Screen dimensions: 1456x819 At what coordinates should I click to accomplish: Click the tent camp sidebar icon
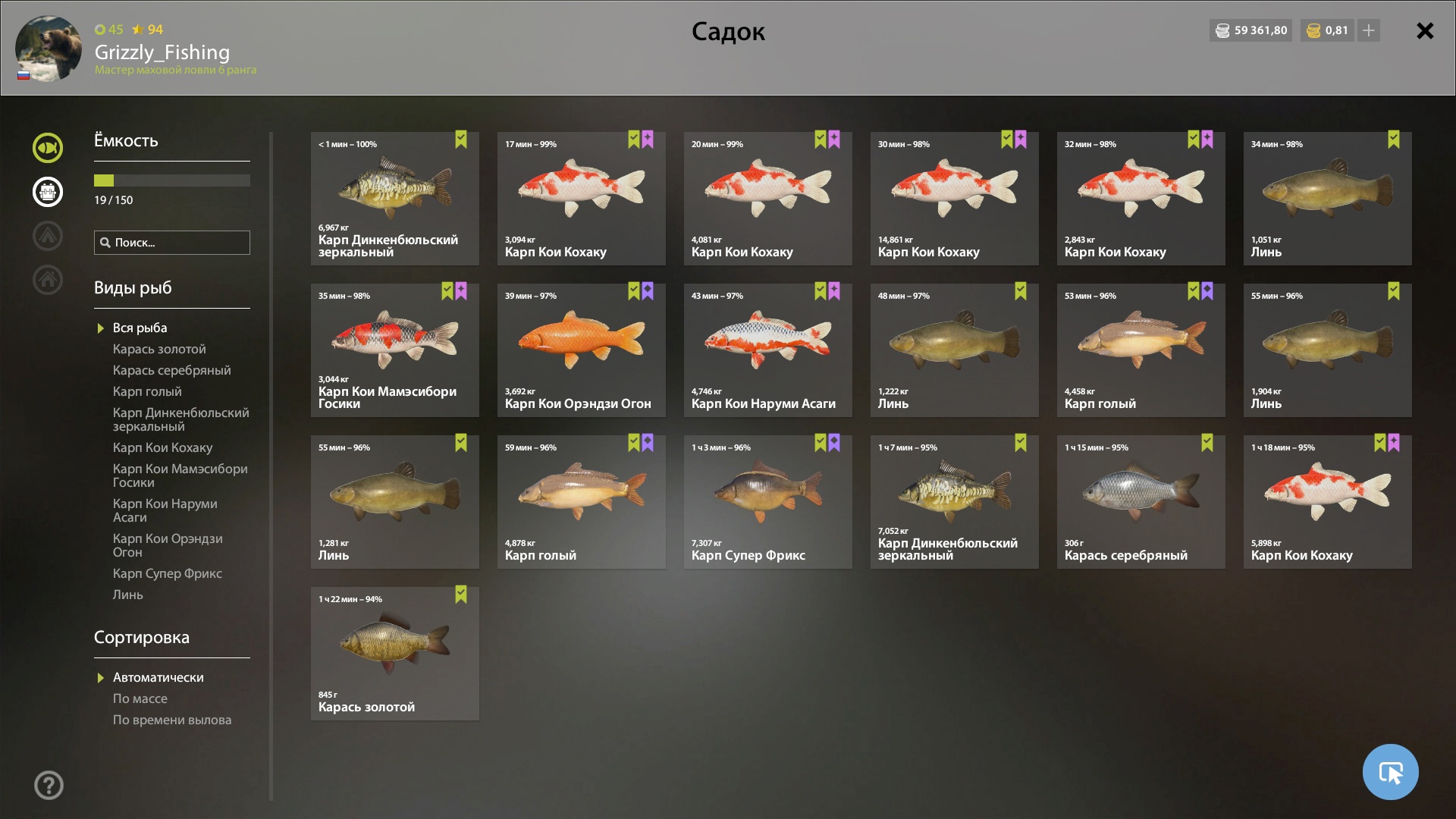click(x=47, y=236)
